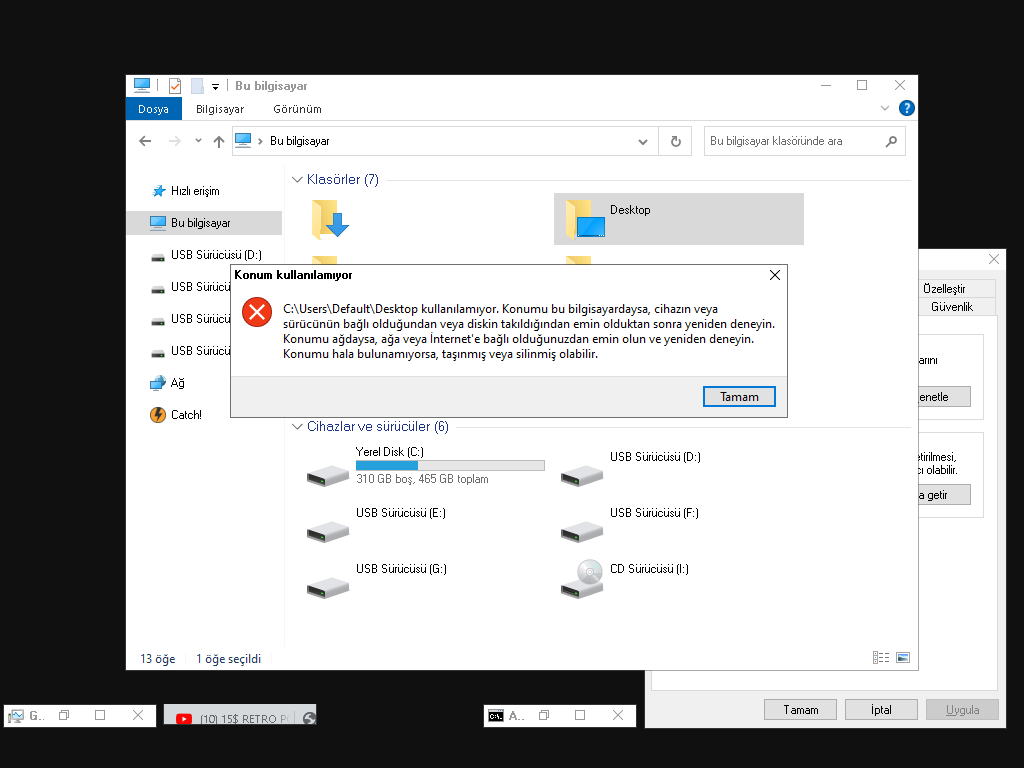Click Tamam in the Konum kullanılamıyor dialog

(x=739, y=396)
